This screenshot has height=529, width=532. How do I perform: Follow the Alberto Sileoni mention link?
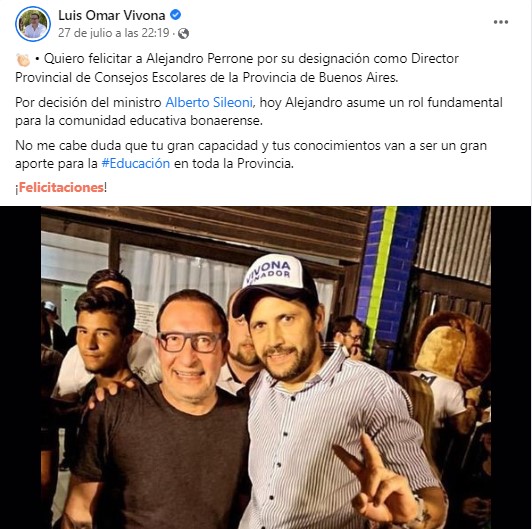point(209,102)
